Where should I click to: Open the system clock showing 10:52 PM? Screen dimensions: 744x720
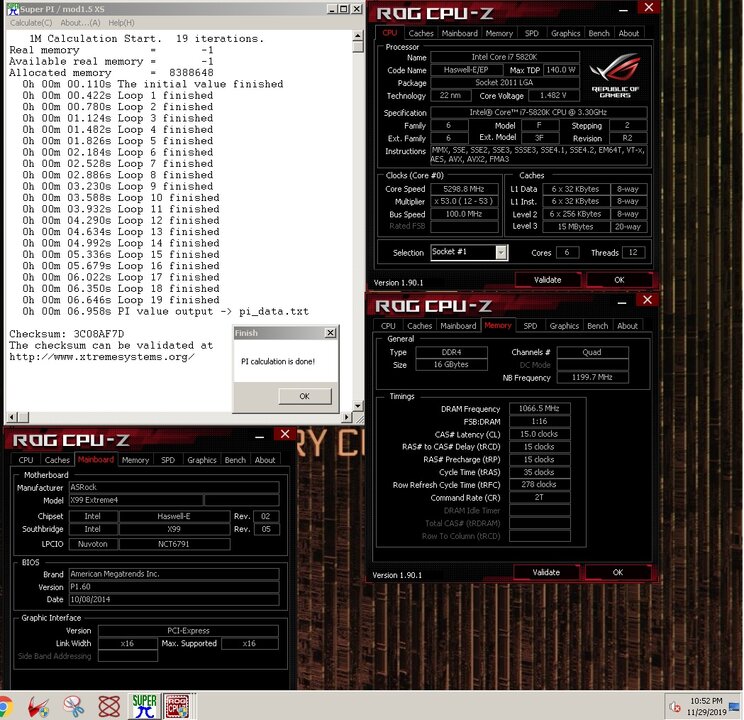click(706, 706)
